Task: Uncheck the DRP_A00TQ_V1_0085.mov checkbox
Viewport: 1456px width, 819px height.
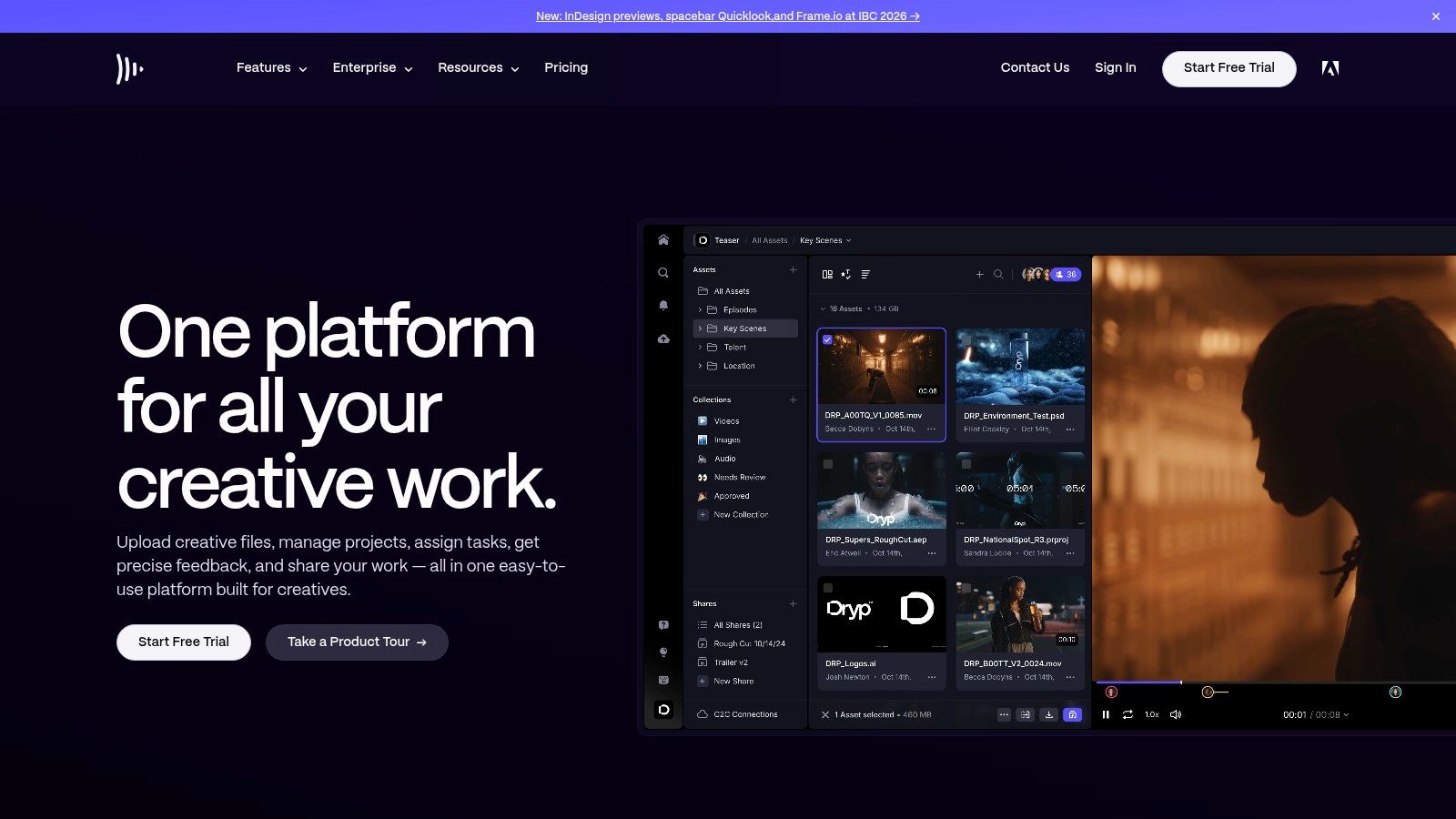Action: pyautogui.click(x=827, y=339)
